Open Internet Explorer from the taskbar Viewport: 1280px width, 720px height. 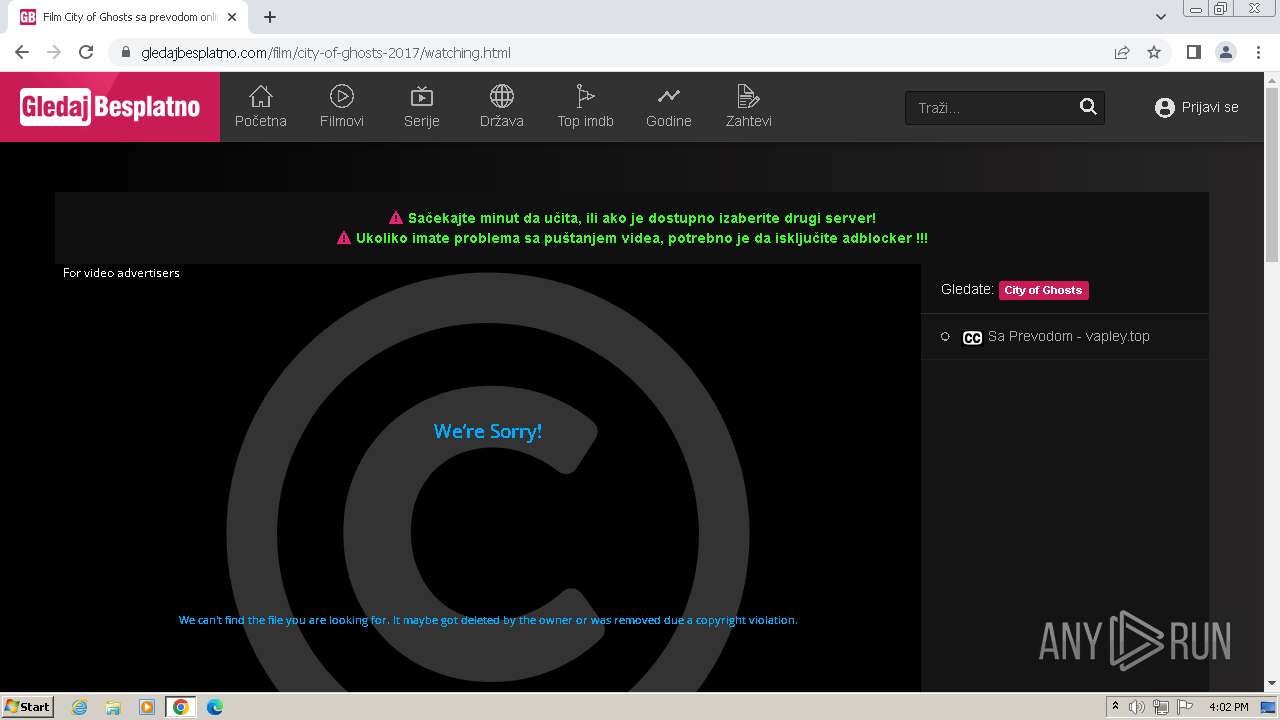(x=79, y=707)
